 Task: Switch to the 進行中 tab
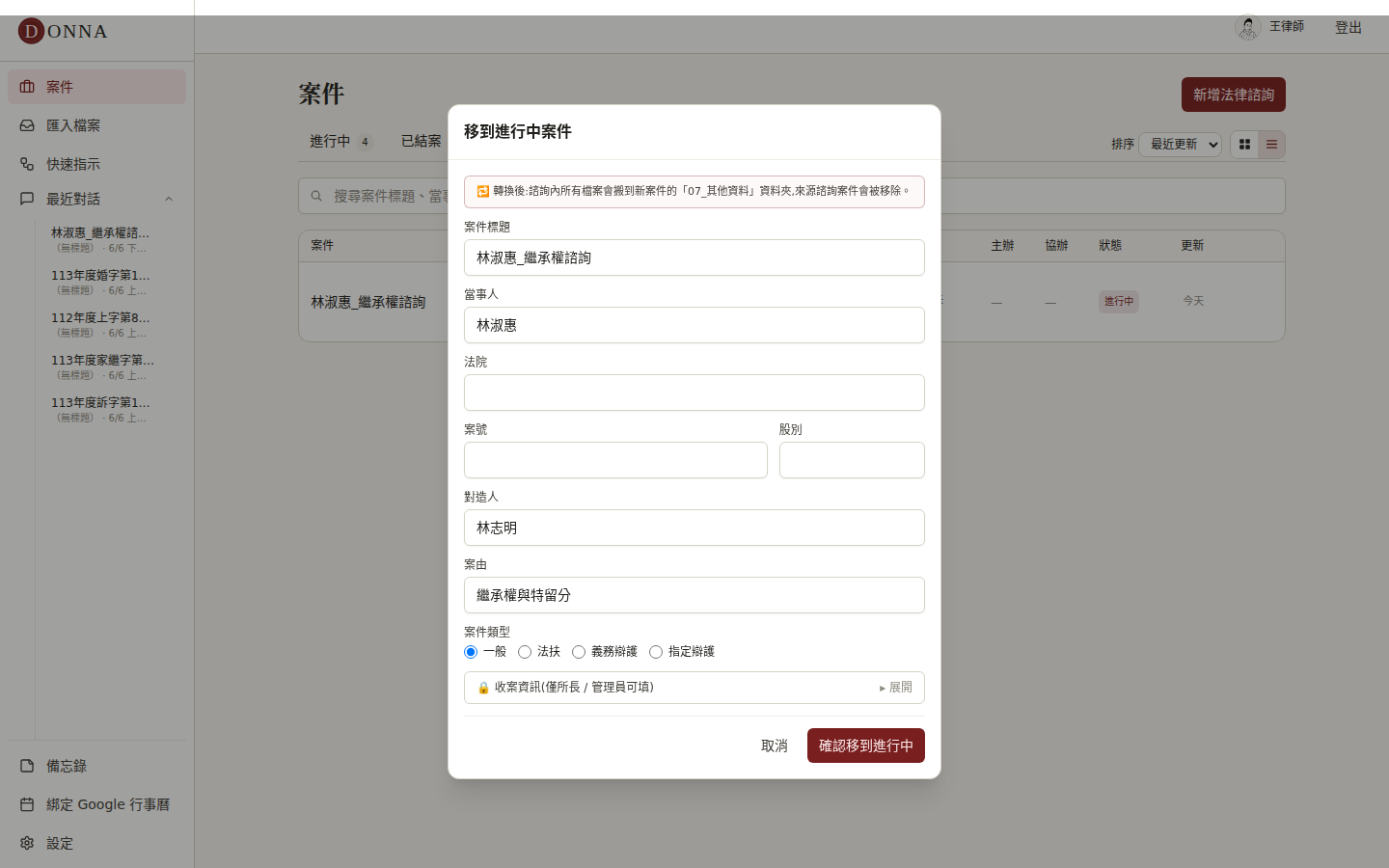[x=340, y=141]
